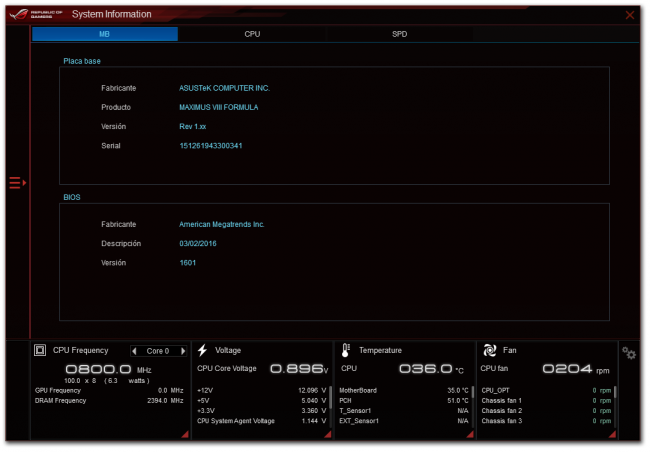Click the Core 0 selector label
The width and height of the screenshot is (650, 452).
click(x=158, y=351)
